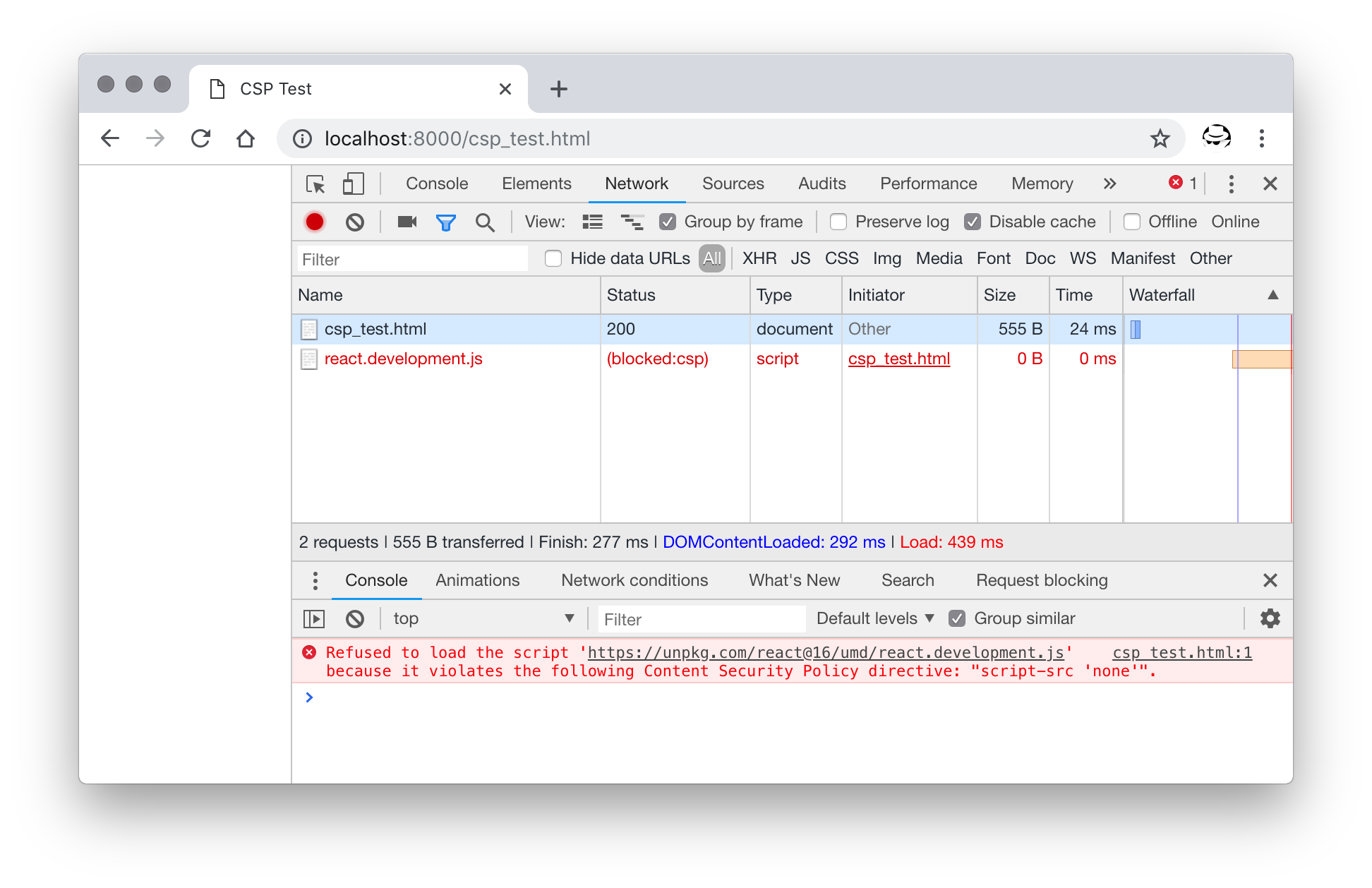Click the stop/block network requests icon
Image resolution: width=1372 pixels, height=888 pixels.
354,222
